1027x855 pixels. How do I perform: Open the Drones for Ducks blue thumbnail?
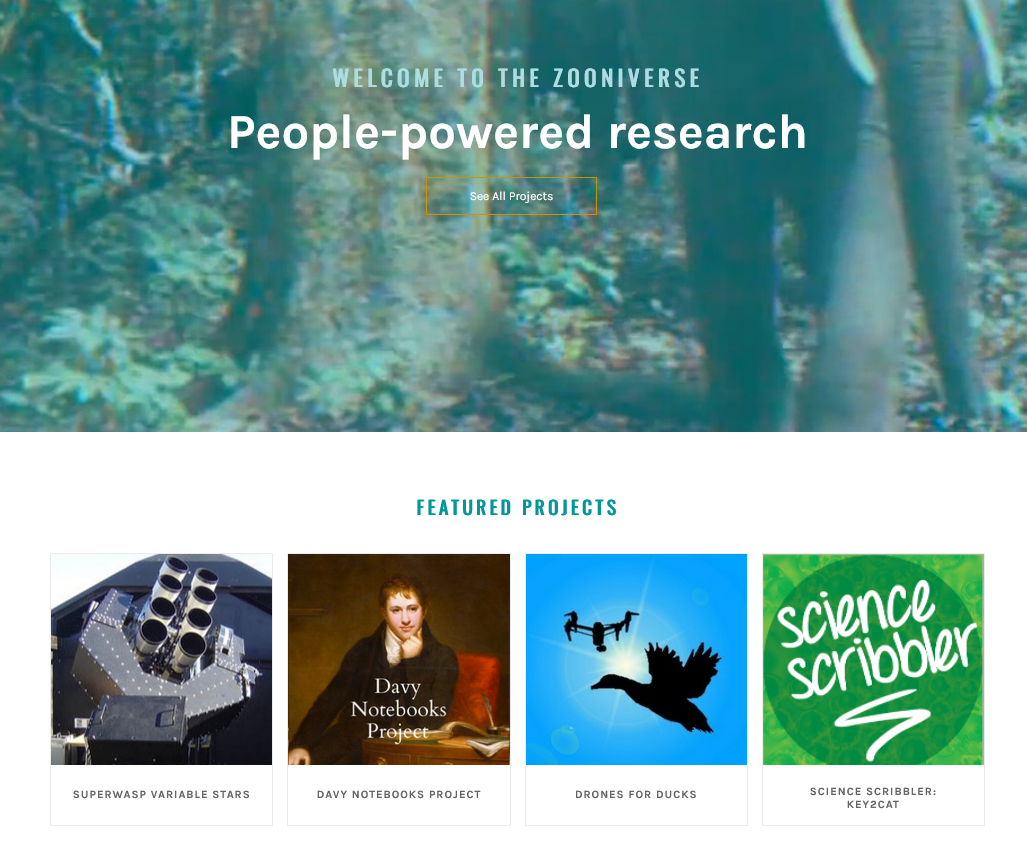(x=636, y=659)
